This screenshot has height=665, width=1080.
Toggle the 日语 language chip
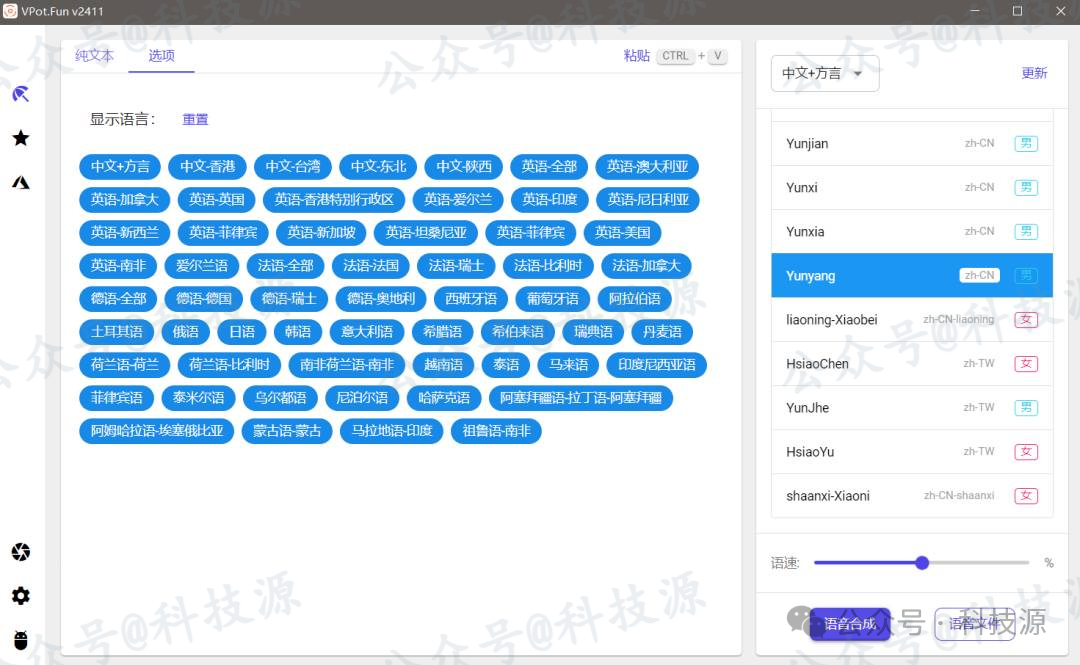[x=242, y=332]
